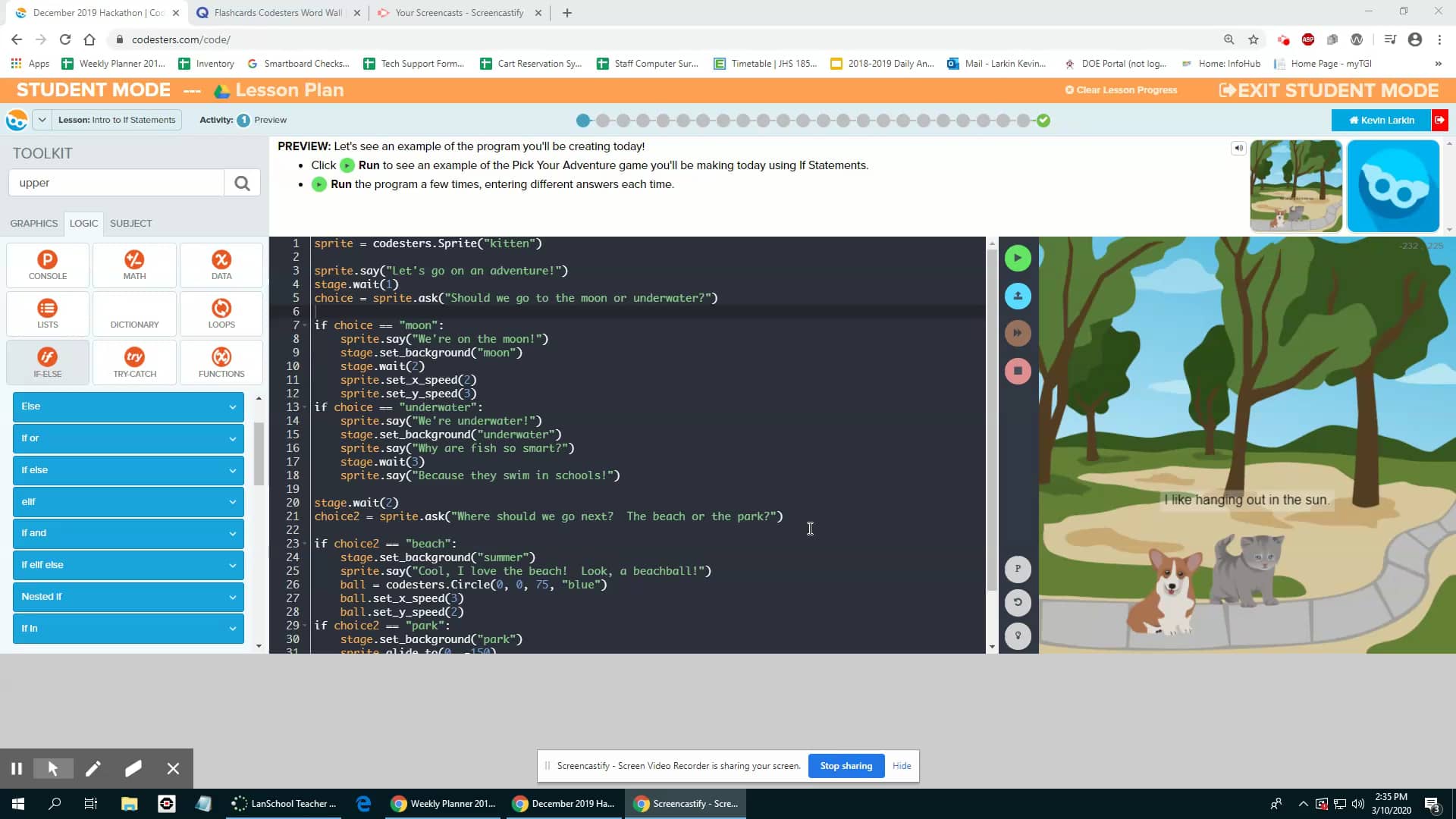1456x819 pixels.
Task: Select the IF-ELSE category in the toolkit
Action: click(47, 362)
